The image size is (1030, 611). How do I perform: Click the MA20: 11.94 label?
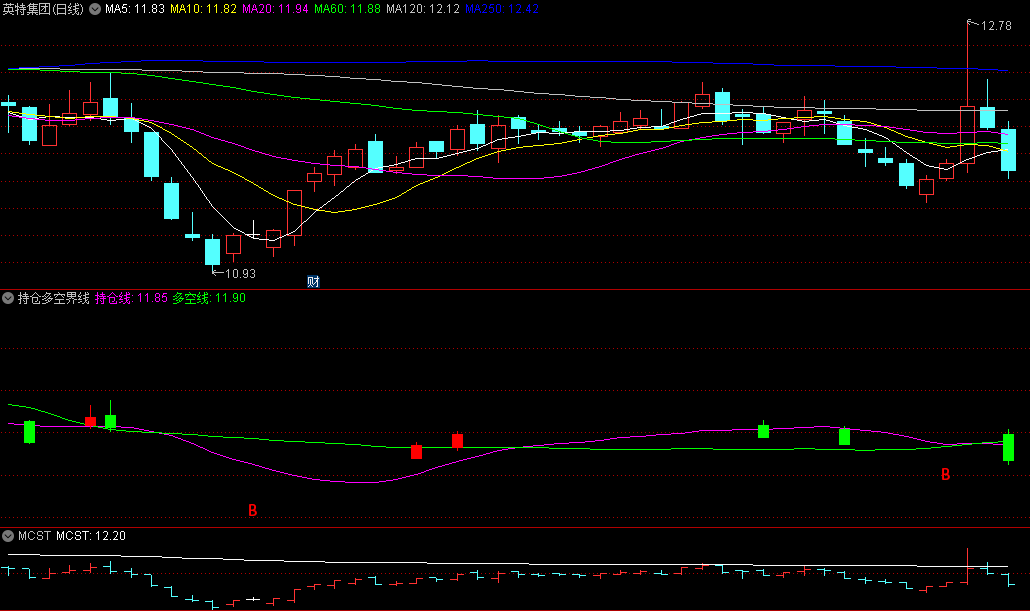(x=275, y=9)
